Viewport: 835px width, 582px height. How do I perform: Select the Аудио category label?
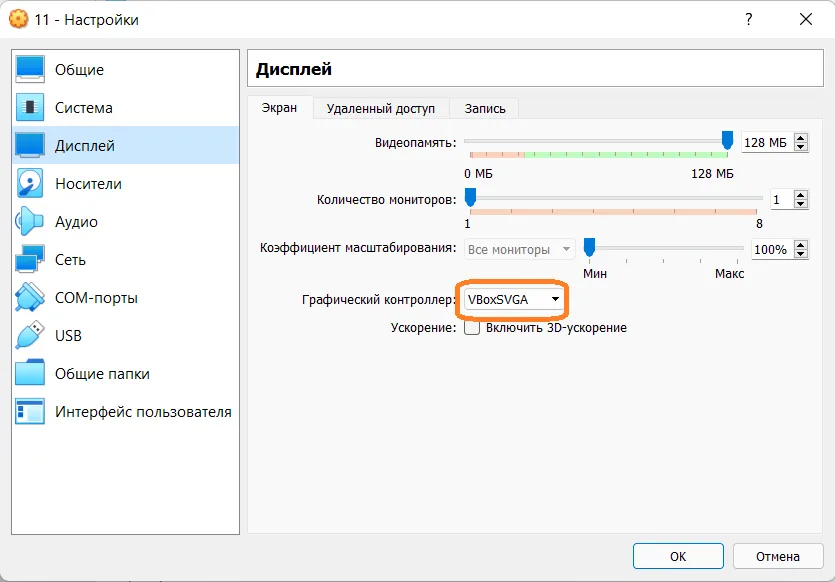[76, 222]
